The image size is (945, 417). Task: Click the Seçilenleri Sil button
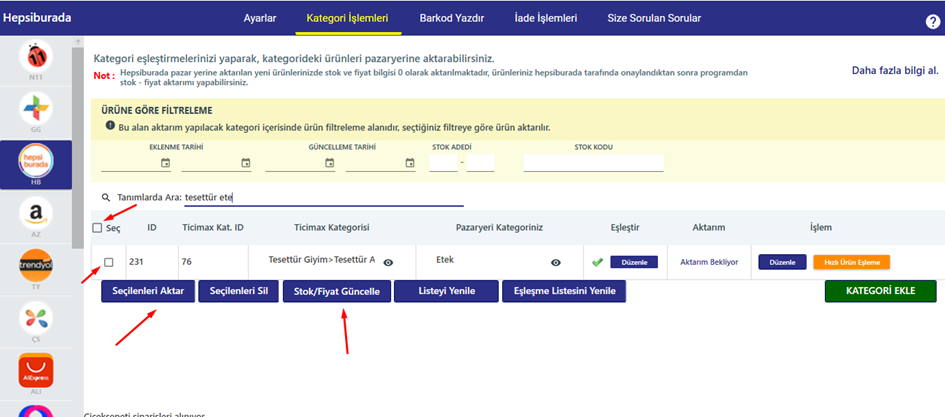pyautogui.click(x=239, y=291)
